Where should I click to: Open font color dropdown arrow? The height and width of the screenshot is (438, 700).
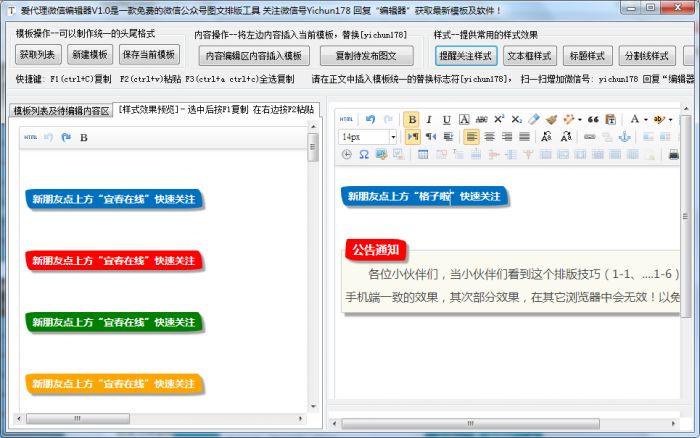[x=646, y=120]
